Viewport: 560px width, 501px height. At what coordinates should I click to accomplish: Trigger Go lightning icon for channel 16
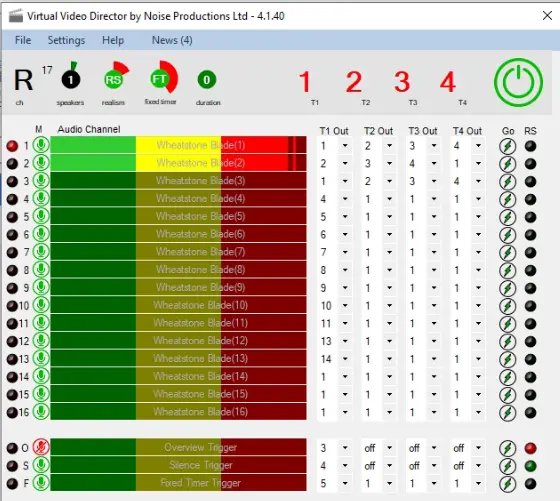tap(508, 413)
